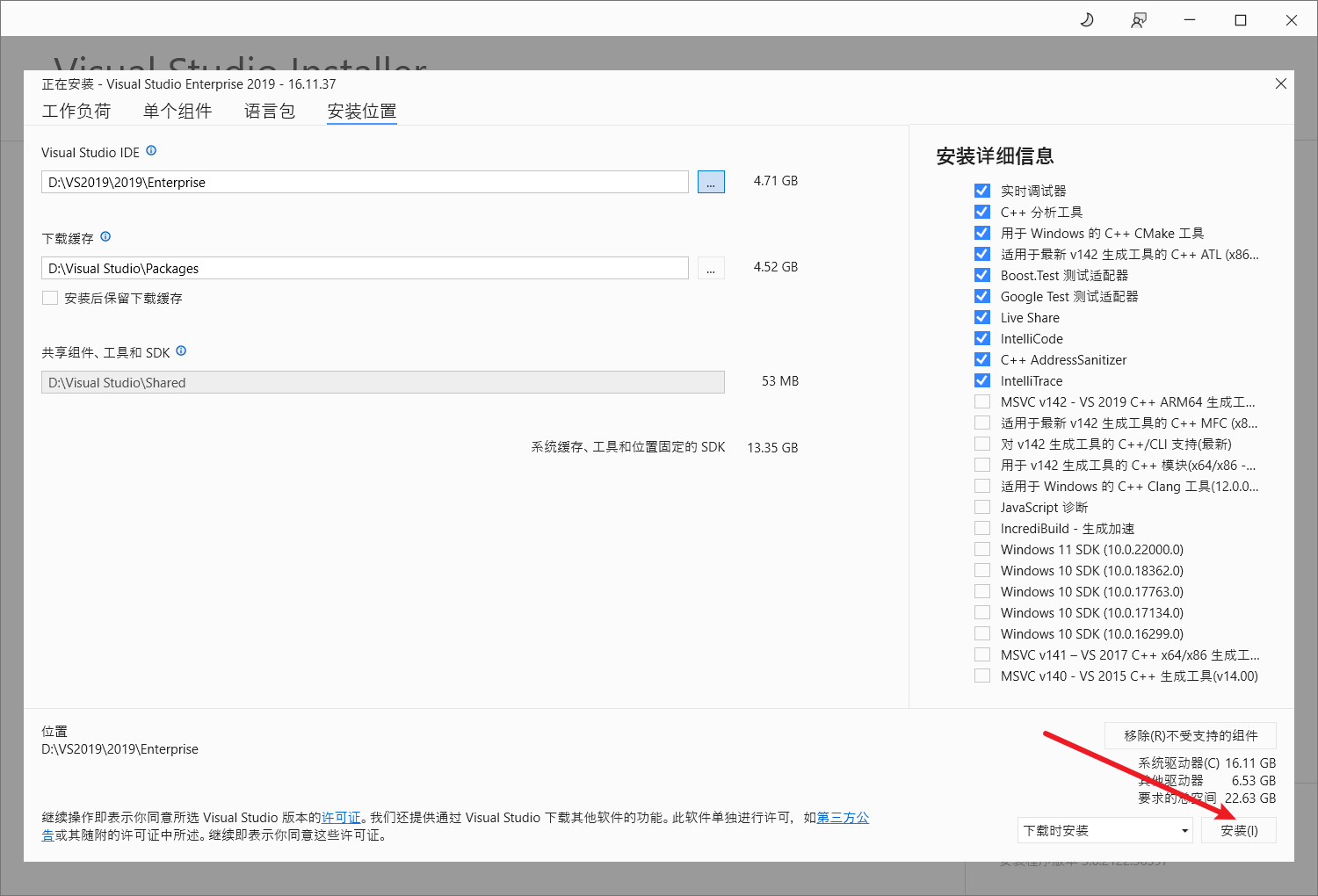Check MSVC v142 ARM64 生成工具 component
Screen dimensions: 1318x896
(982, 401)
